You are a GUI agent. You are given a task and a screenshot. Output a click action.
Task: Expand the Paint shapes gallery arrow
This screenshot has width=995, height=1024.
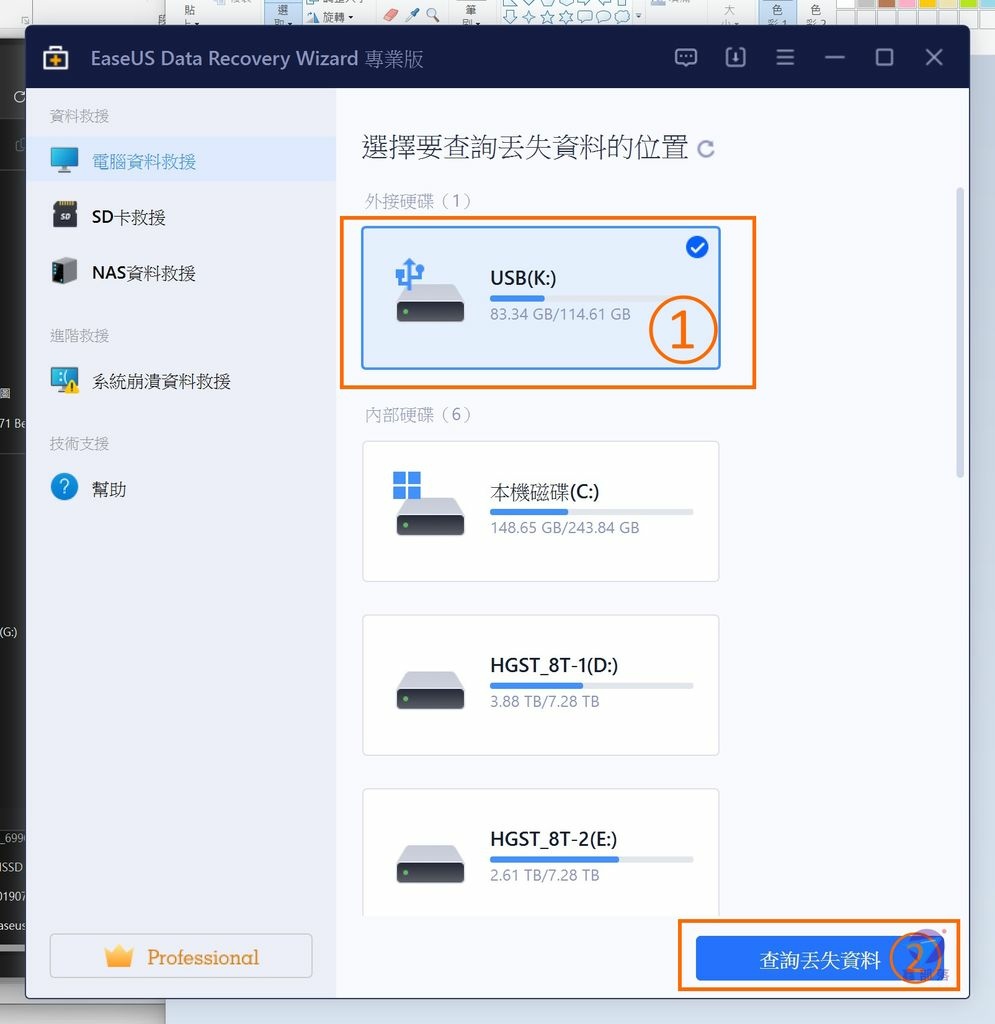pos(639,16)
